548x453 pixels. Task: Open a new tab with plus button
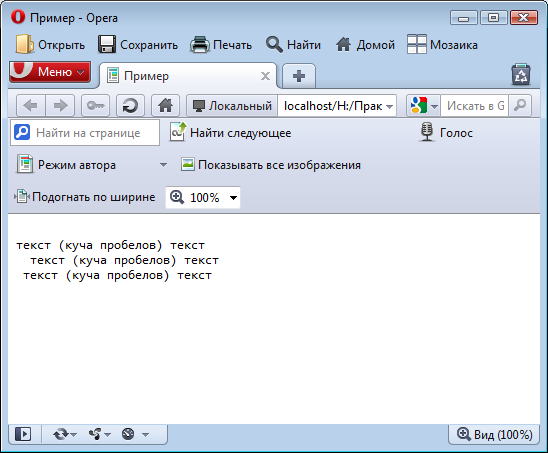tap(299, 76)
